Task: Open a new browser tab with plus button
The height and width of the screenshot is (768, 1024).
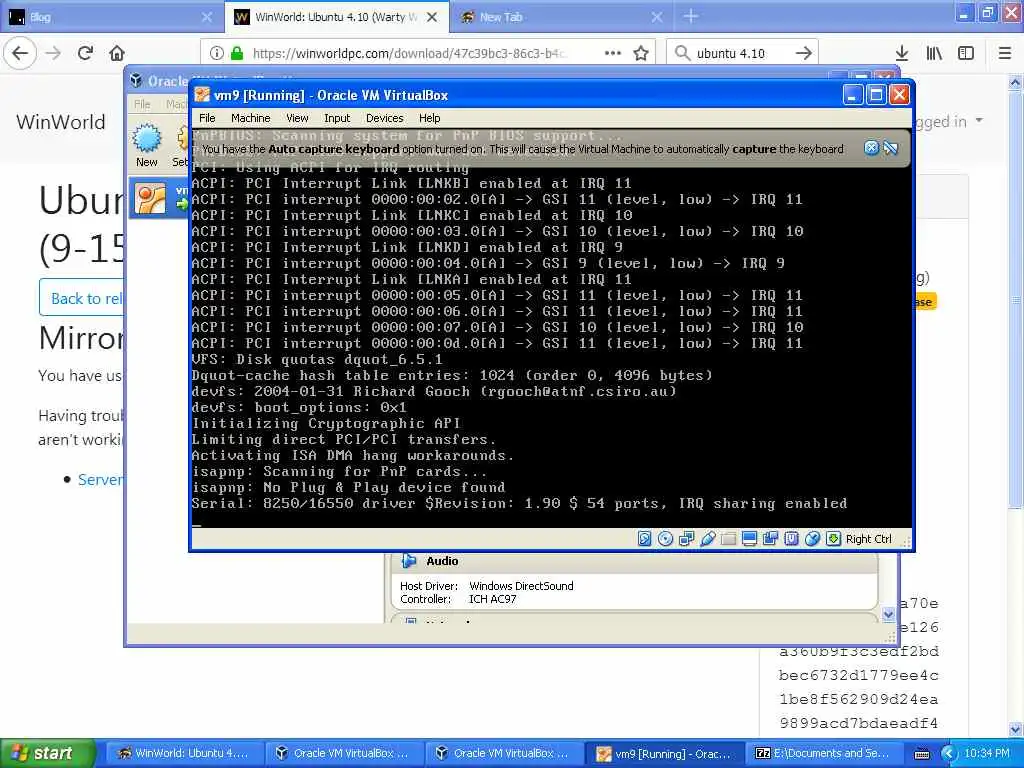Action: pos(691,17)
